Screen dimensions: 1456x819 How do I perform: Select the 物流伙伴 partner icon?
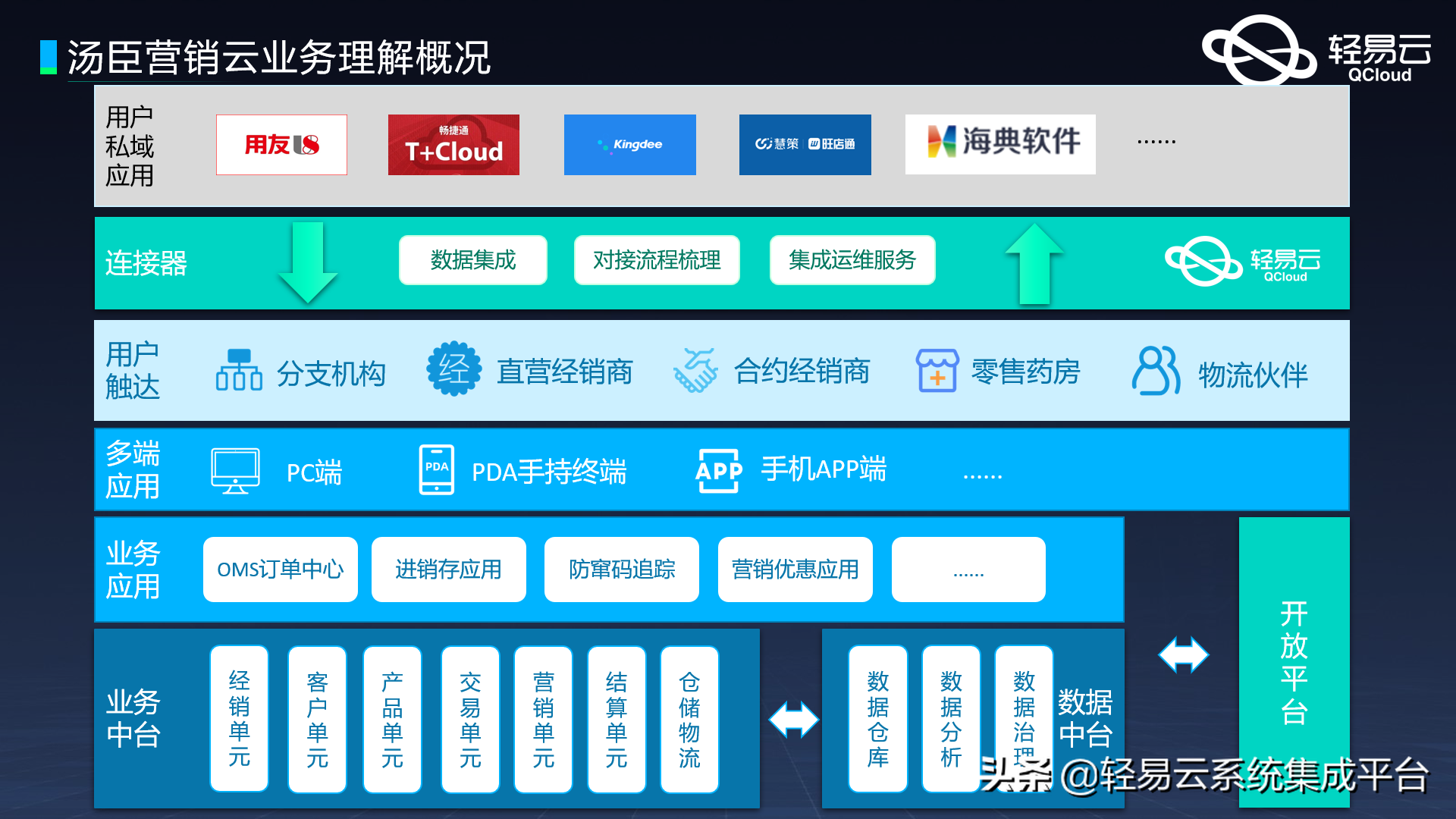tap(1154, 372)
